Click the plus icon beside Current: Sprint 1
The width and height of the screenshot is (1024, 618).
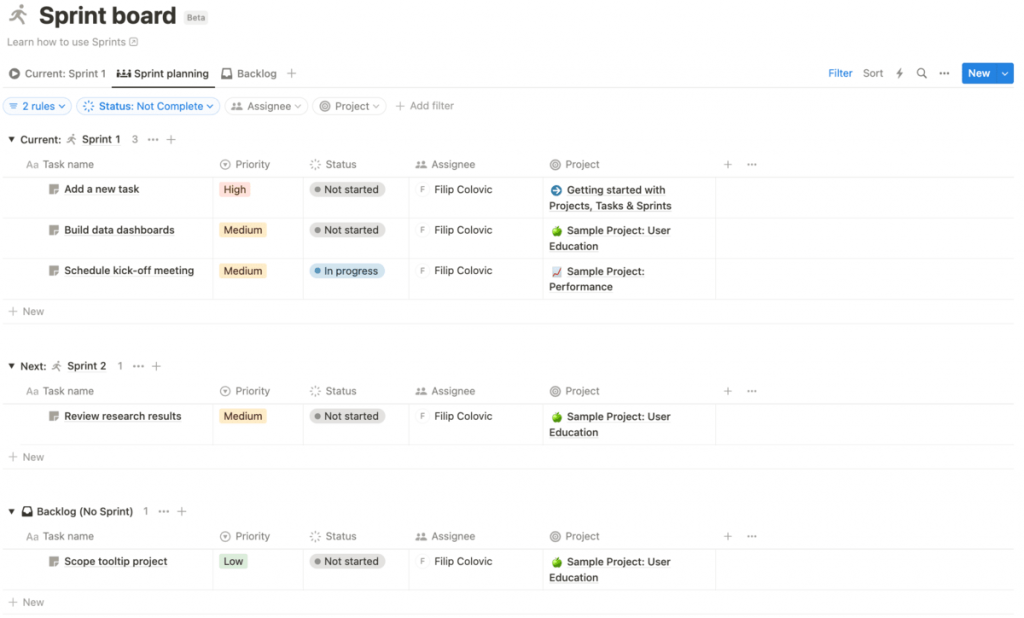170,139
